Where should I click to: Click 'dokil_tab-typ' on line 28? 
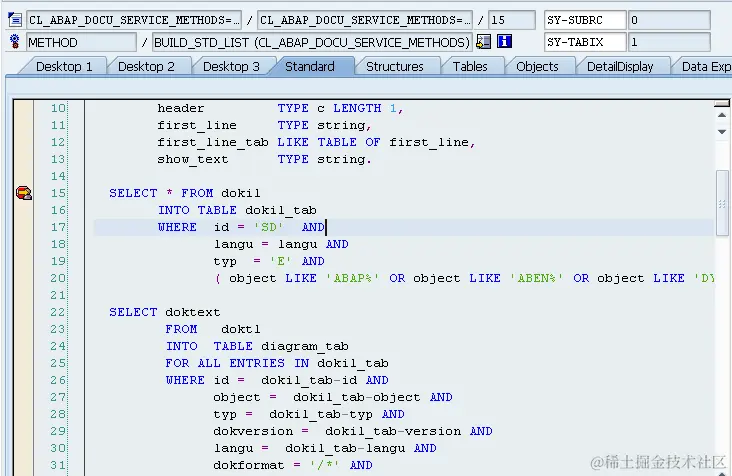coord(321,414)
